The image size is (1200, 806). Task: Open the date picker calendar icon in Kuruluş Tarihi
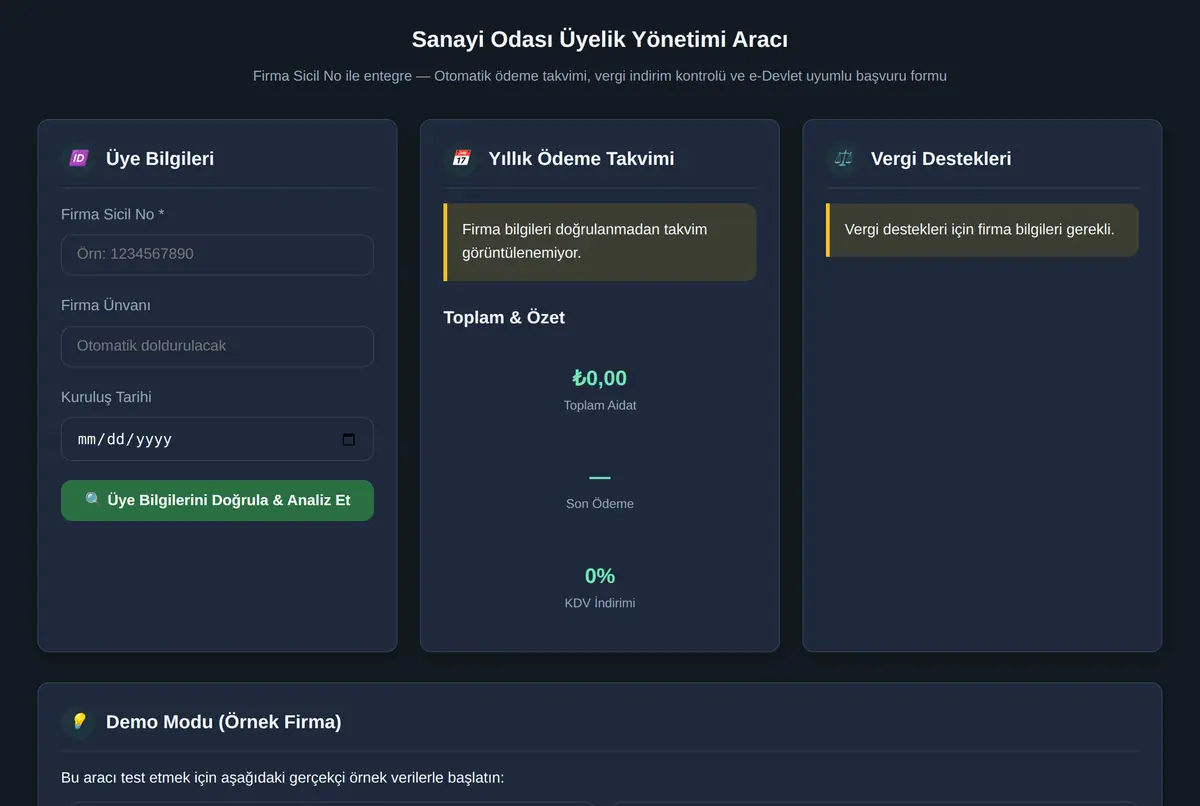[348, 439]
